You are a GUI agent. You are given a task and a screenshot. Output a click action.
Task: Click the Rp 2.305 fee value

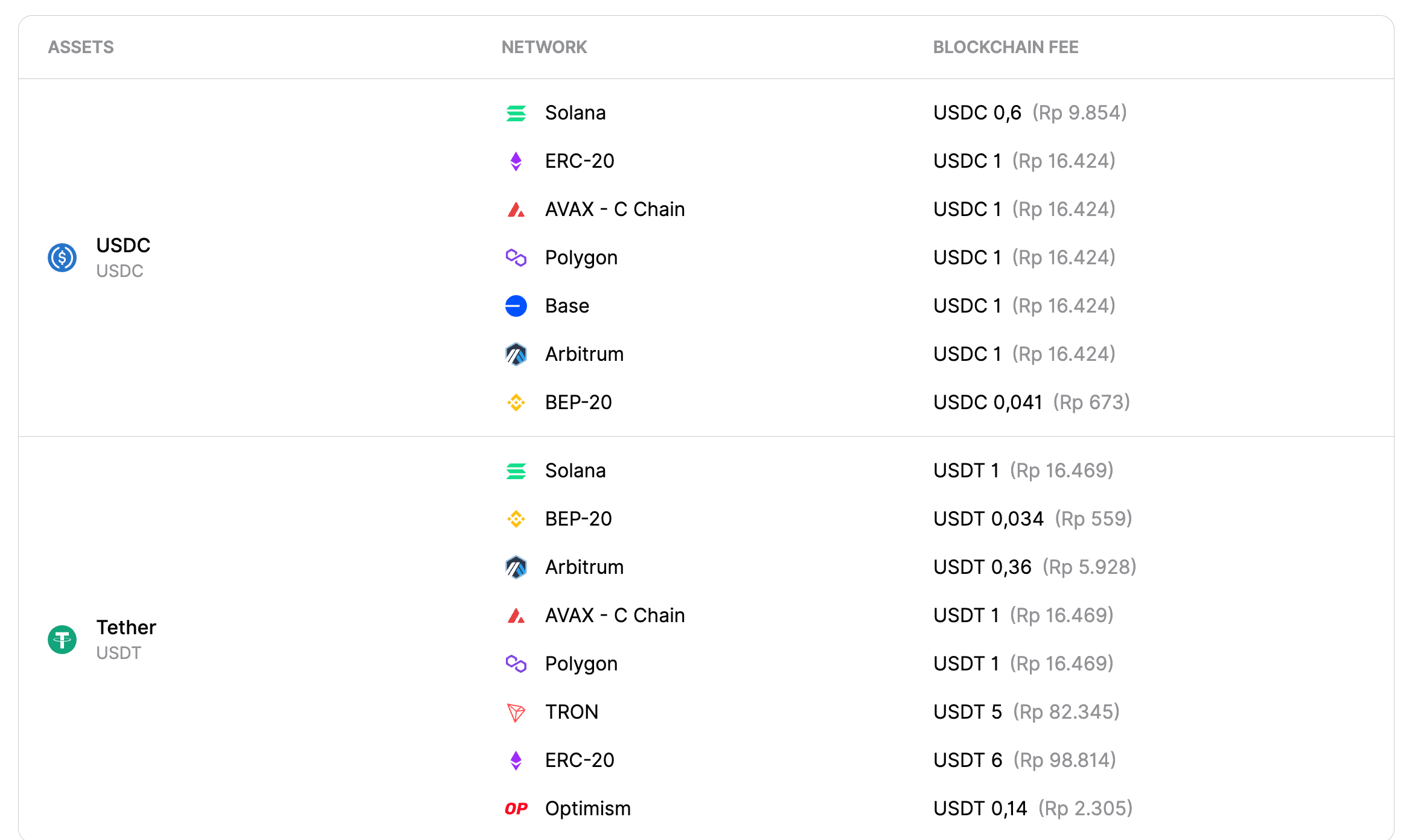1085,809
